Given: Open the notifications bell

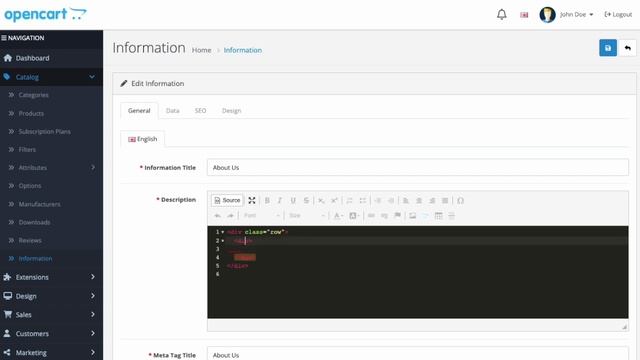Looking at the screenshot, I should (502, 15).
